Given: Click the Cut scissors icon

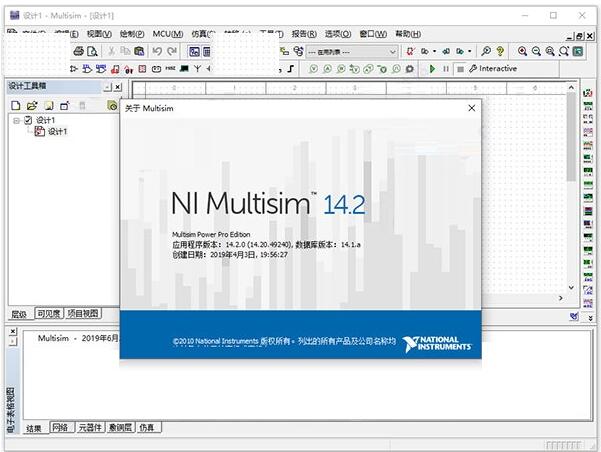Looking at the screenshot, I should pos(112,51).
